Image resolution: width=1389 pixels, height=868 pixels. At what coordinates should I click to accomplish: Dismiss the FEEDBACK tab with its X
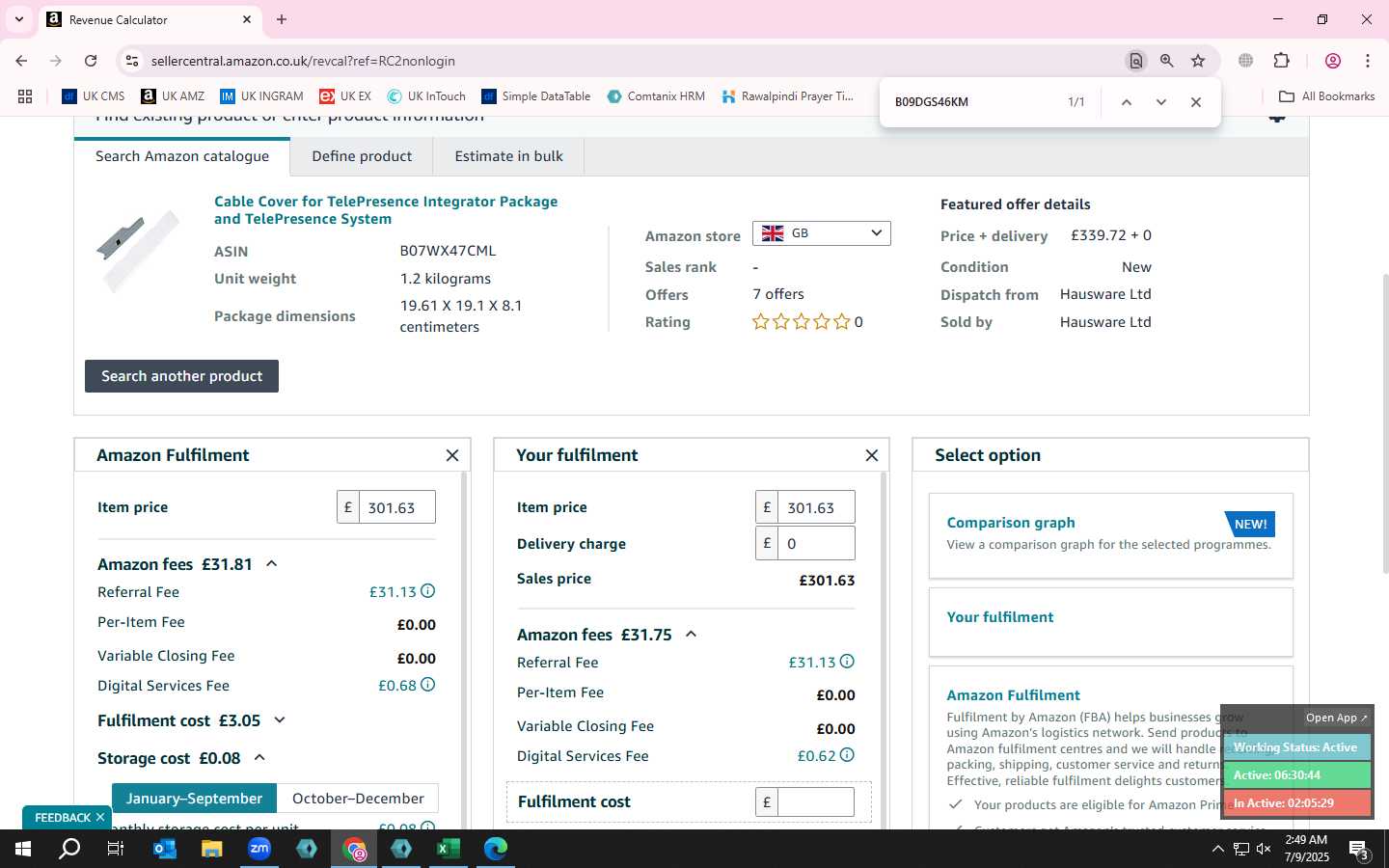click(x=99, y=817)
